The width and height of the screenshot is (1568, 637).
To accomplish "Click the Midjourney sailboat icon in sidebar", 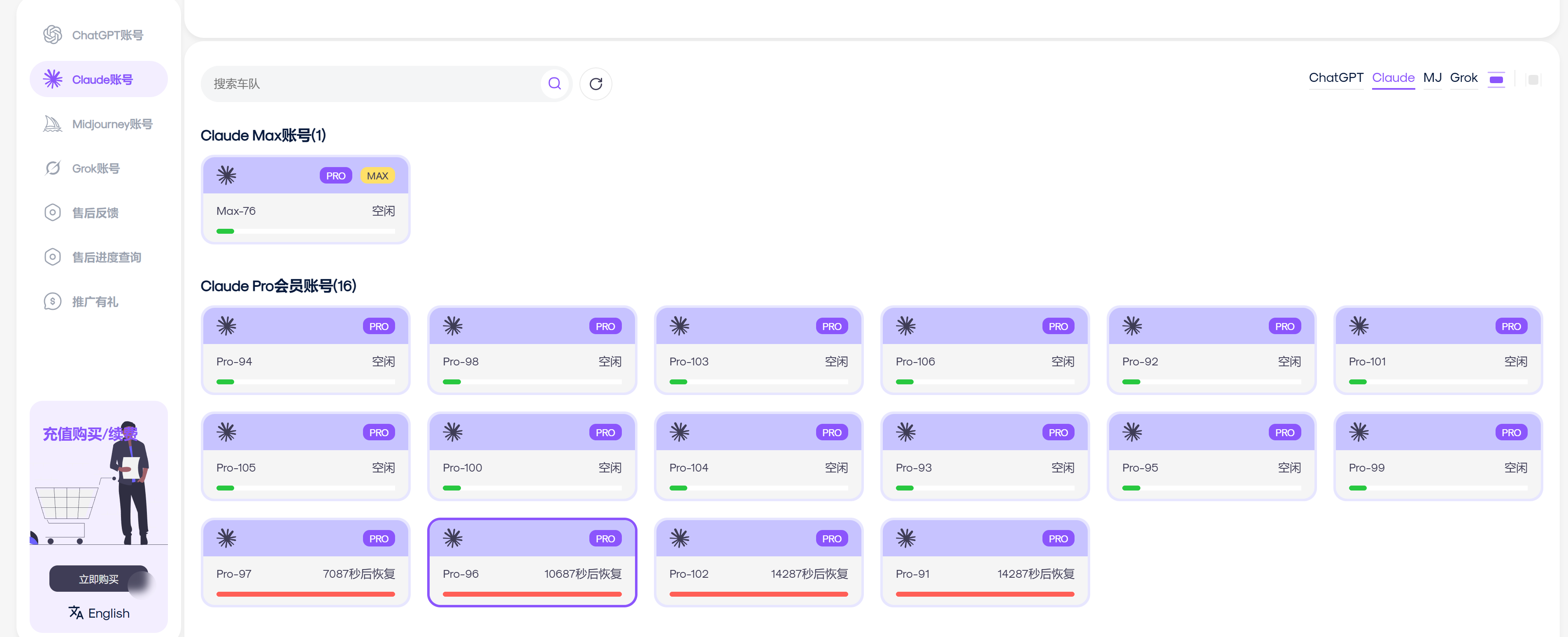I will coord(53,124).
